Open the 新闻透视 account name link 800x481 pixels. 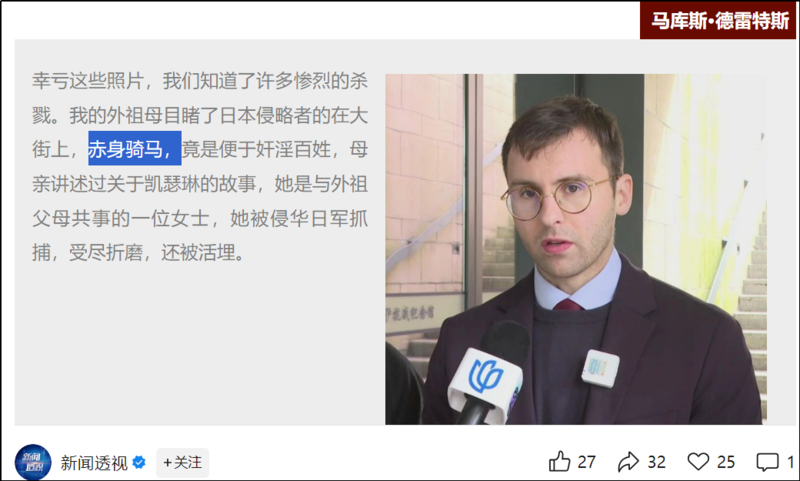click(x=94, y=463)
